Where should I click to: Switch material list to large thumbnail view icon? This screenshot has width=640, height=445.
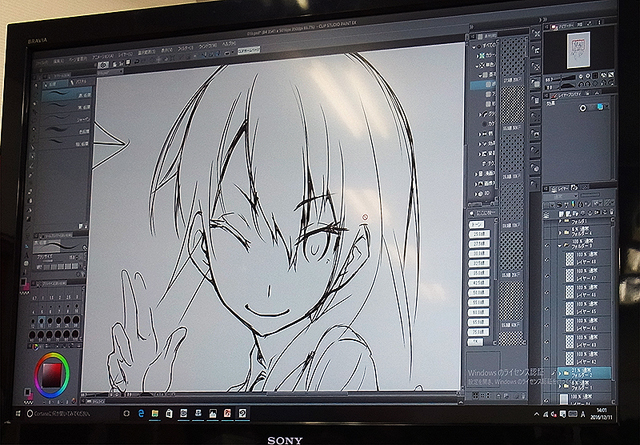click(476, 396)
